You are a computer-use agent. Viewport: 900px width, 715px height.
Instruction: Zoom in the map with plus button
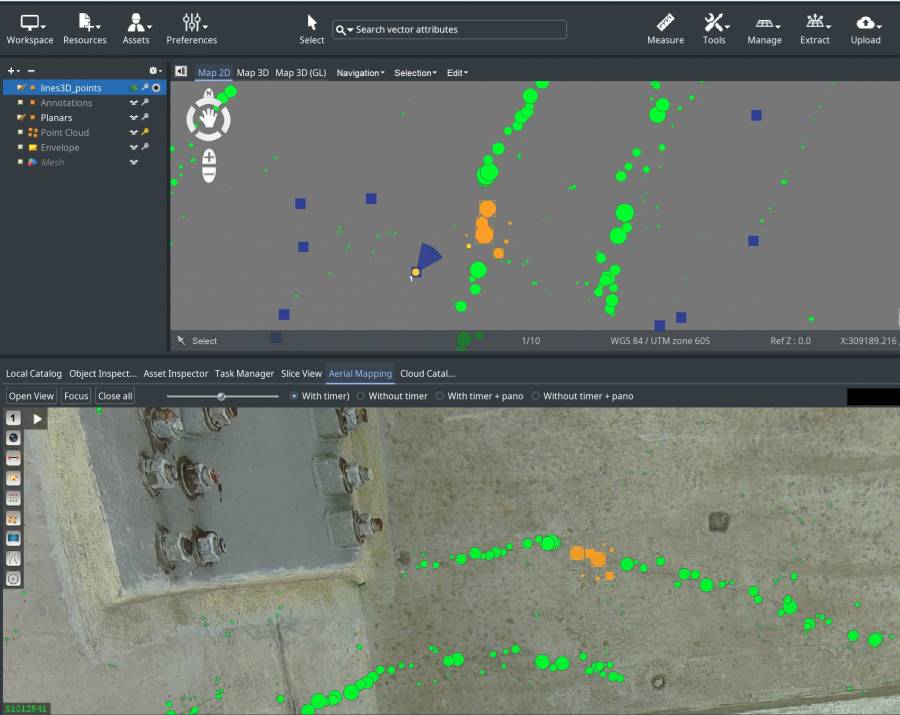(x=209, y=157)
